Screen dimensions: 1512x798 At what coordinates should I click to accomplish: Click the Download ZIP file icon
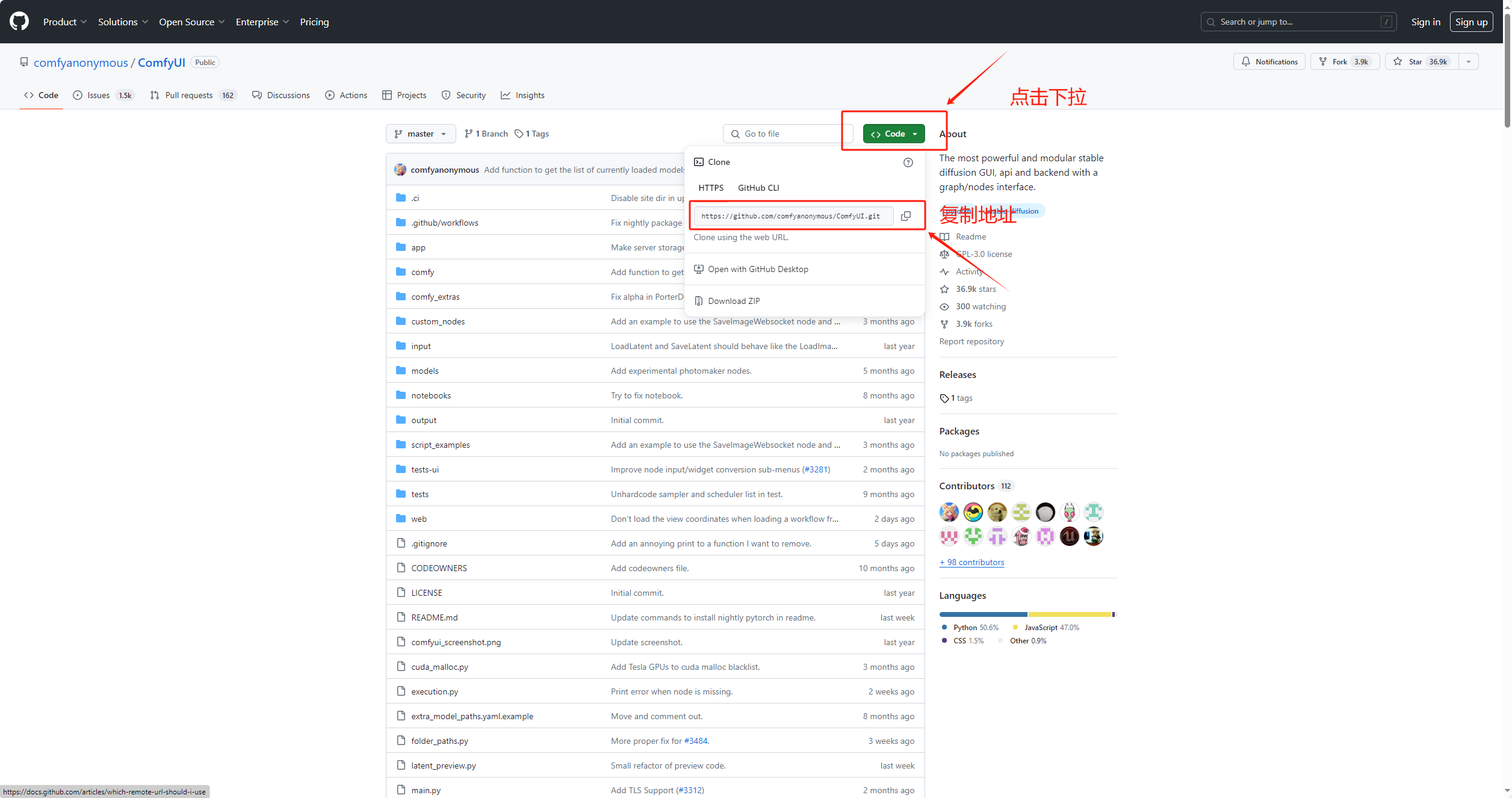coord(699,301)
